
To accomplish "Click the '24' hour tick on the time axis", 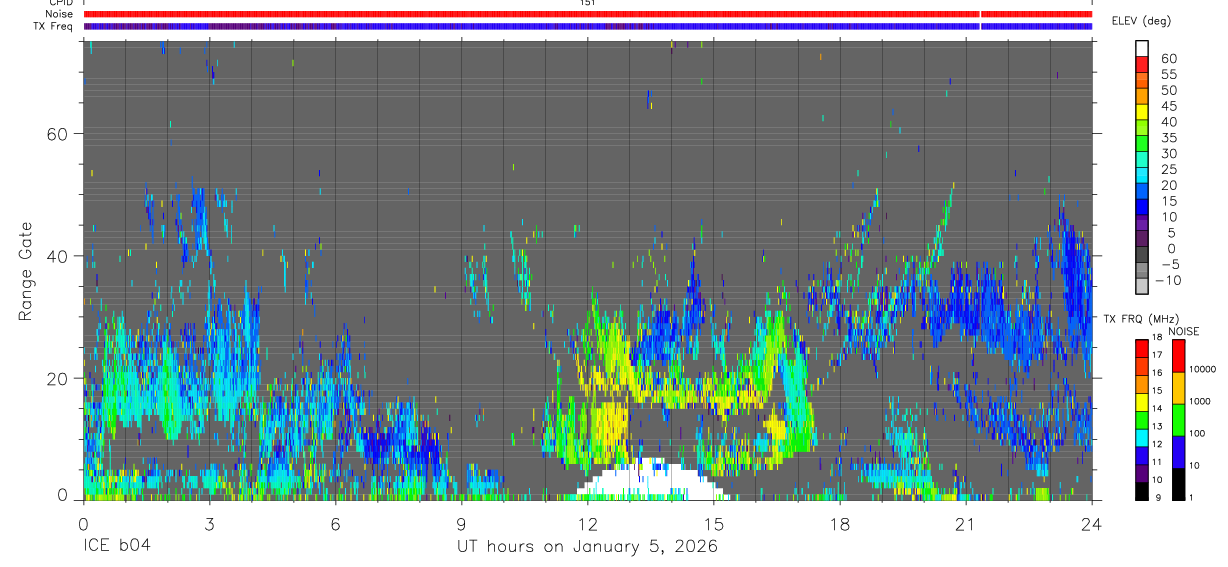I will point(1091,524).
